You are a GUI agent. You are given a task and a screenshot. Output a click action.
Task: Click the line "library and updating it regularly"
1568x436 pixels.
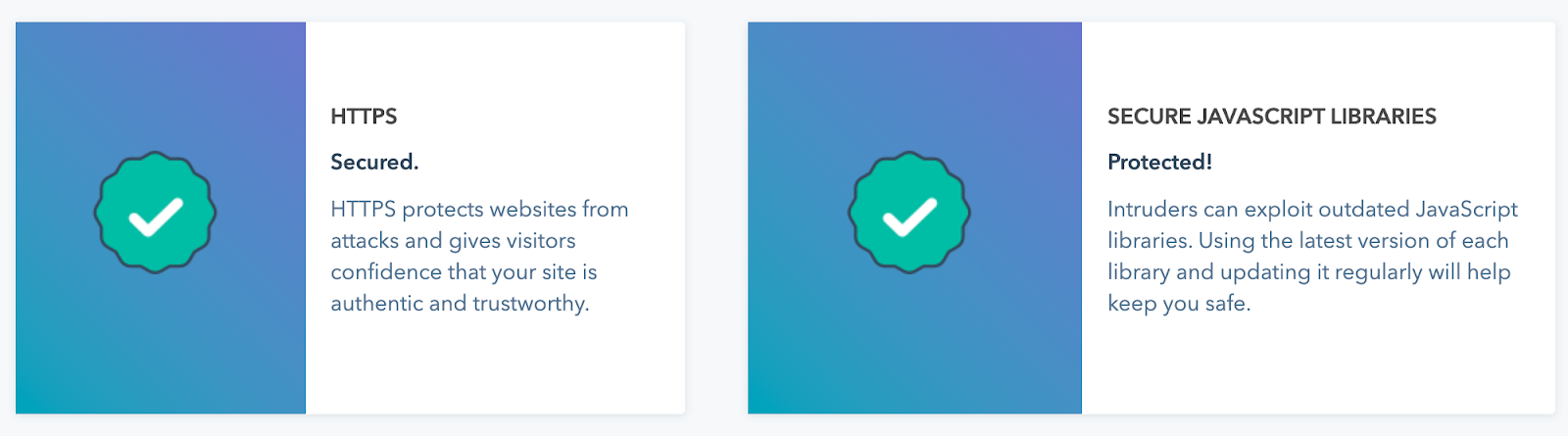pyautogui.click(x=1308, y=272)
